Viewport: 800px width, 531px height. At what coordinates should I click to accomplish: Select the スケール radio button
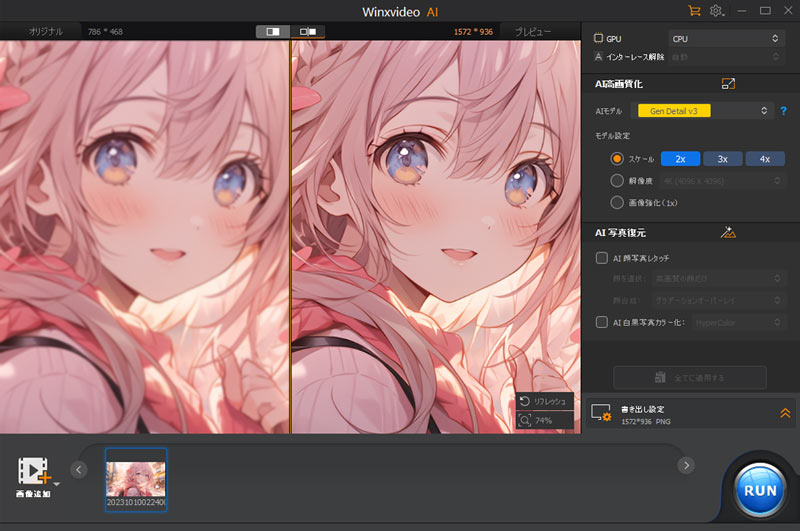pyautogui.click(x=617, y=159)
